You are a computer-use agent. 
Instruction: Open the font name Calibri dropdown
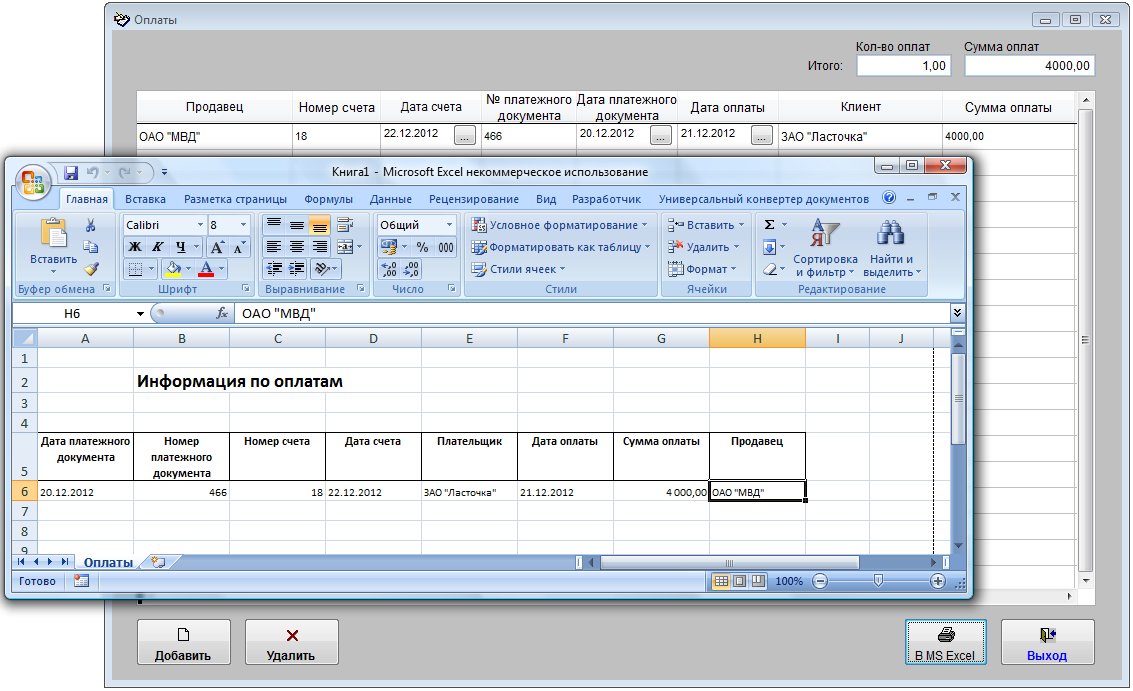200,225
